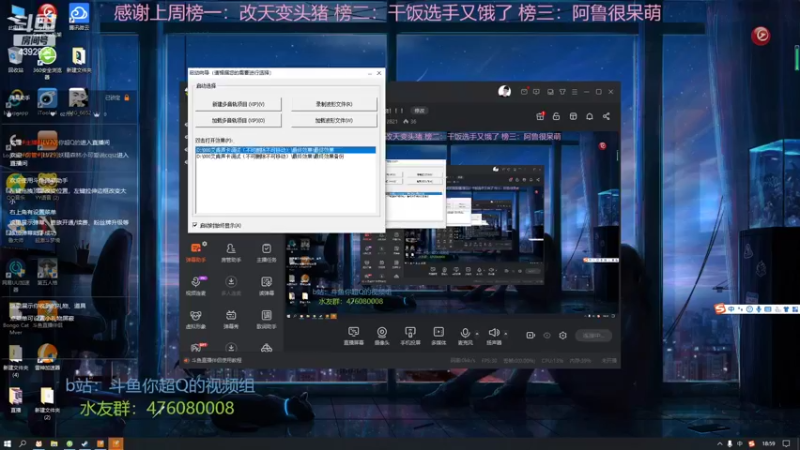Open the gift box icon in Douyu header
The image size is (800, 450).
click(540, 116)
